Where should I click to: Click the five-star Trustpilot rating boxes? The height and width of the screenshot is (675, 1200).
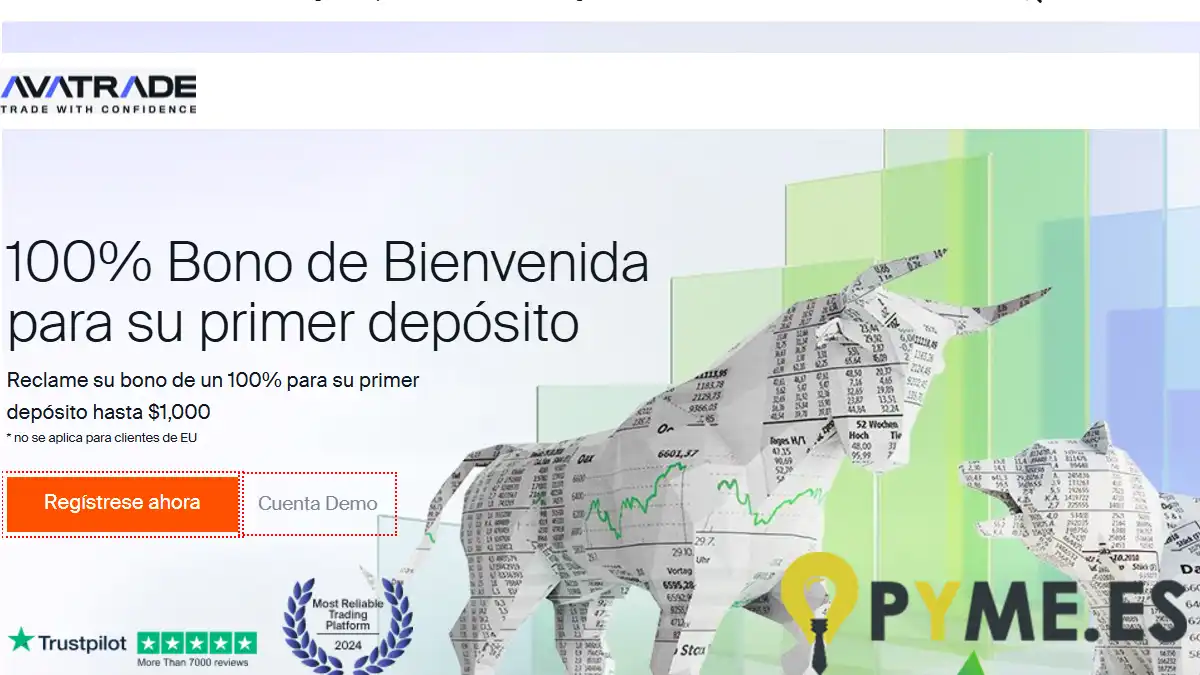point(197,643)
